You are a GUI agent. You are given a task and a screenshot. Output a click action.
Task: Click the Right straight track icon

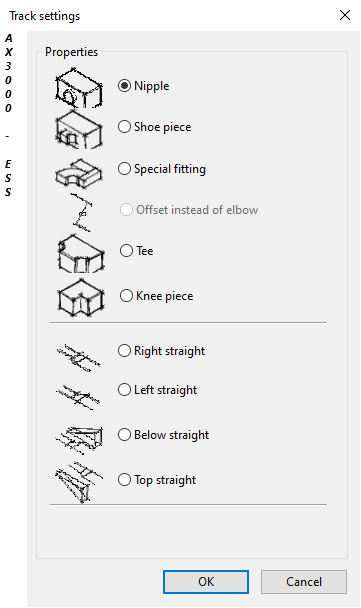pyautogui.click(x=79, y=357)
